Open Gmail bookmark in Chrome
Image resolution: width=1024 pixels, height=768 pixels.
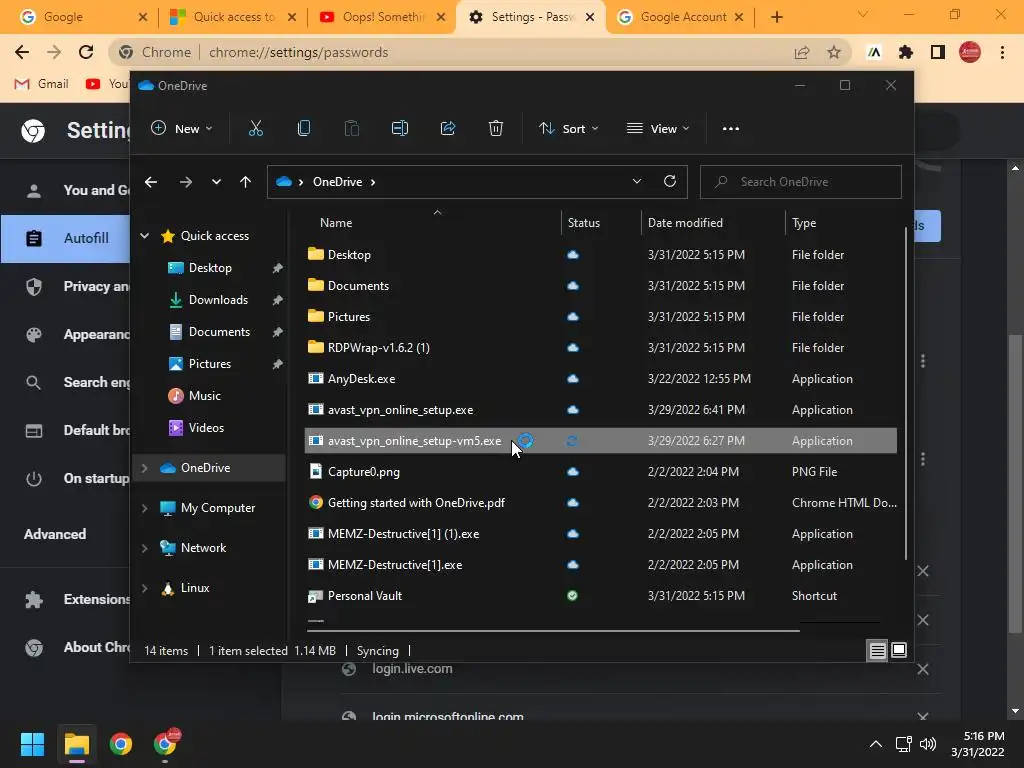pos(42,84)
